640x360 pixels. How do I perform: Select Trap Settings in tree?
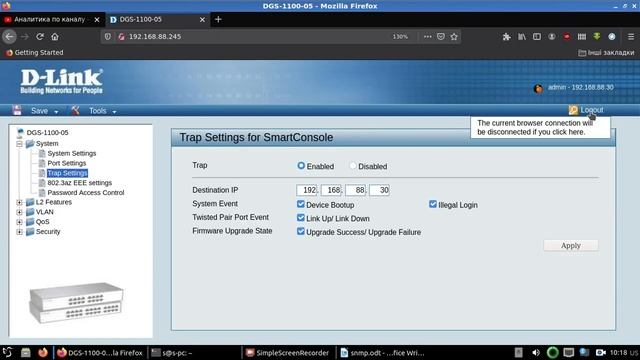coord(67,173)
